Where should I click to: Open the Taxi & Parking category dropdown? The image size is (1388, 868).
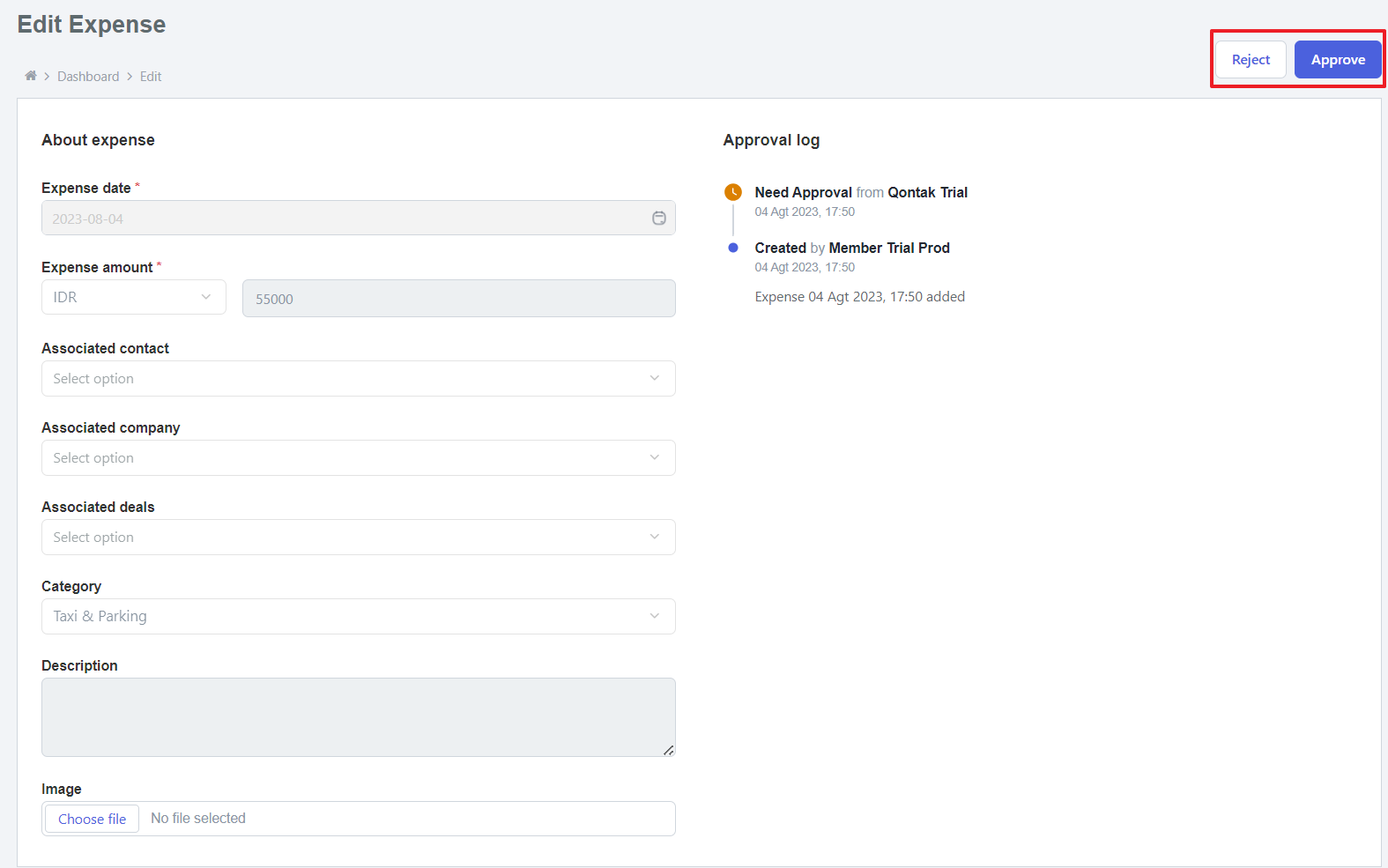point(358,617)
